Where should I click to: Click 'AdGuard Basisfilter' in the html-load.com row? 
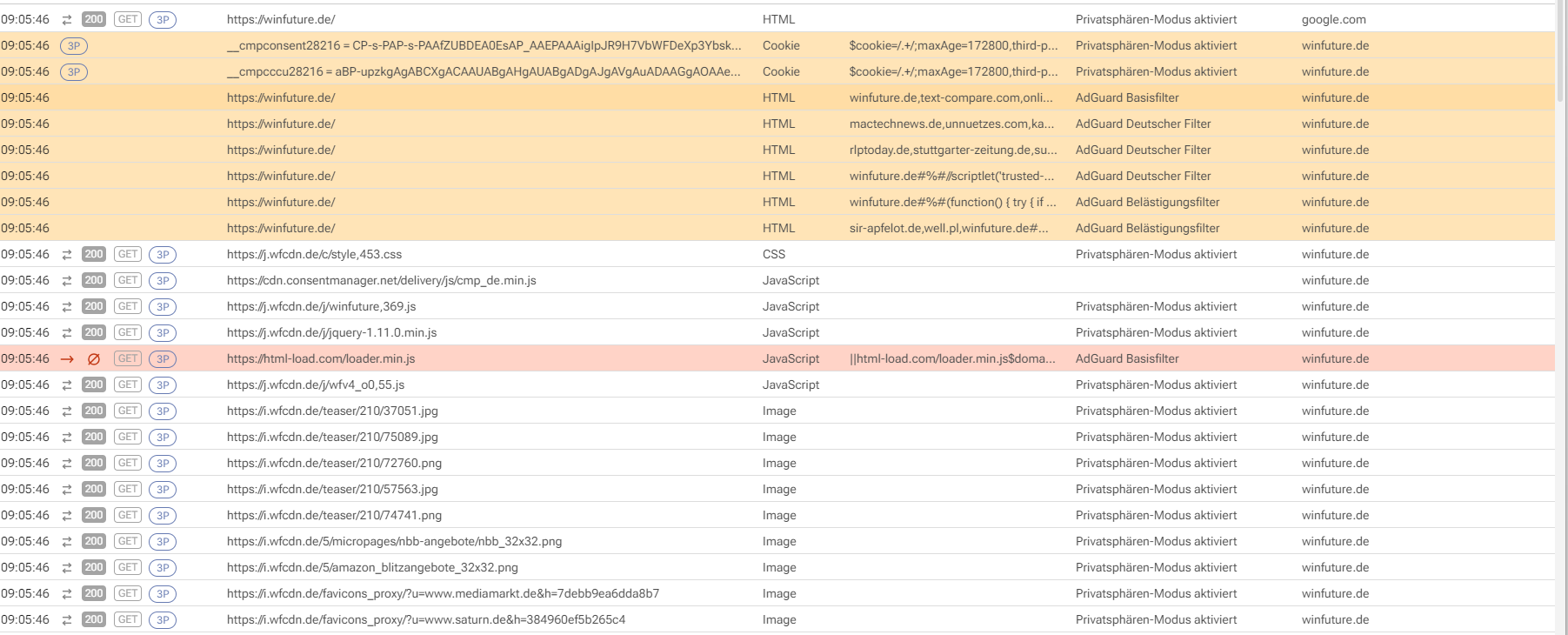1127,358
